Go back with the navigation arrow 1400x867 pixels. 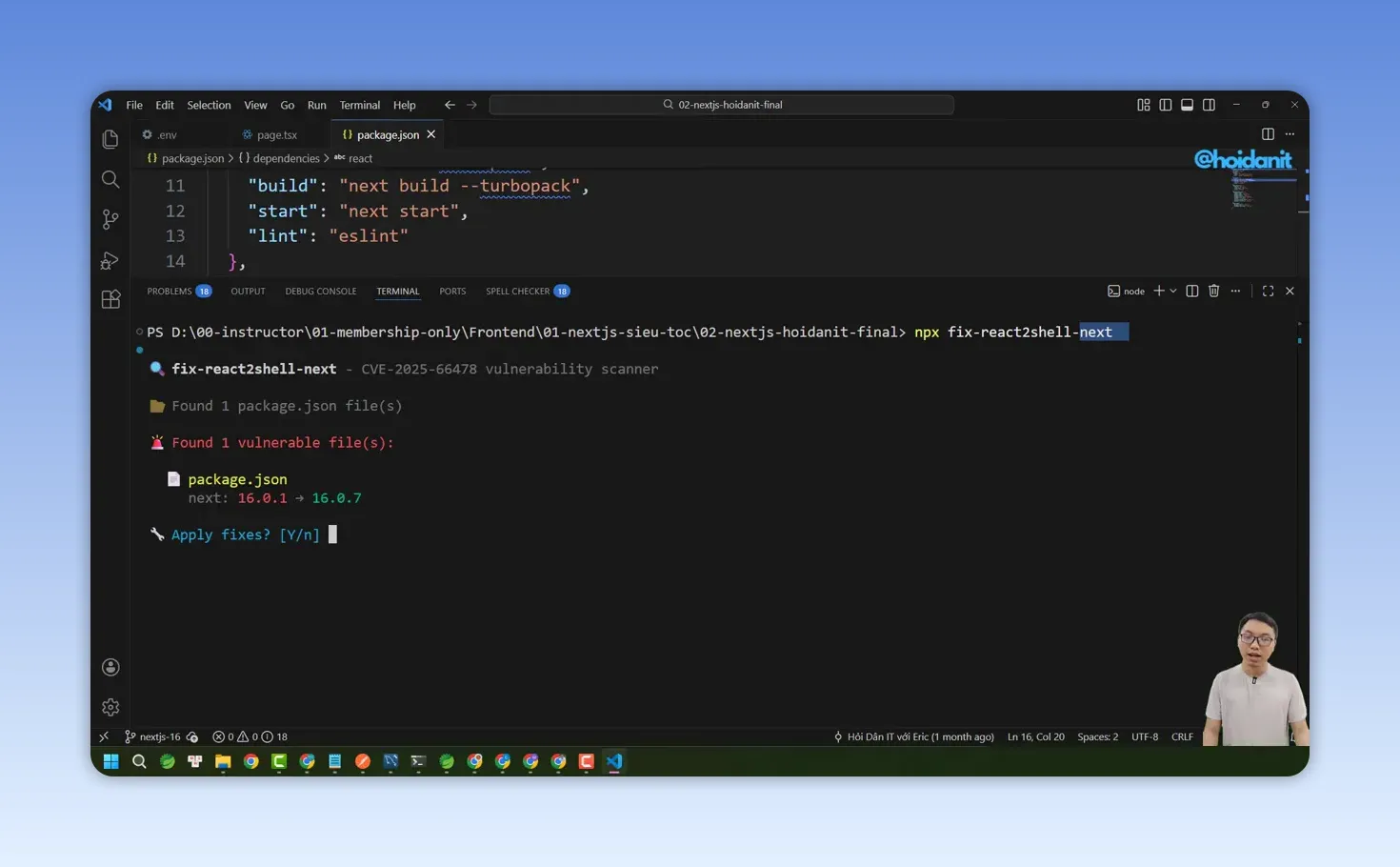[450, 105]
